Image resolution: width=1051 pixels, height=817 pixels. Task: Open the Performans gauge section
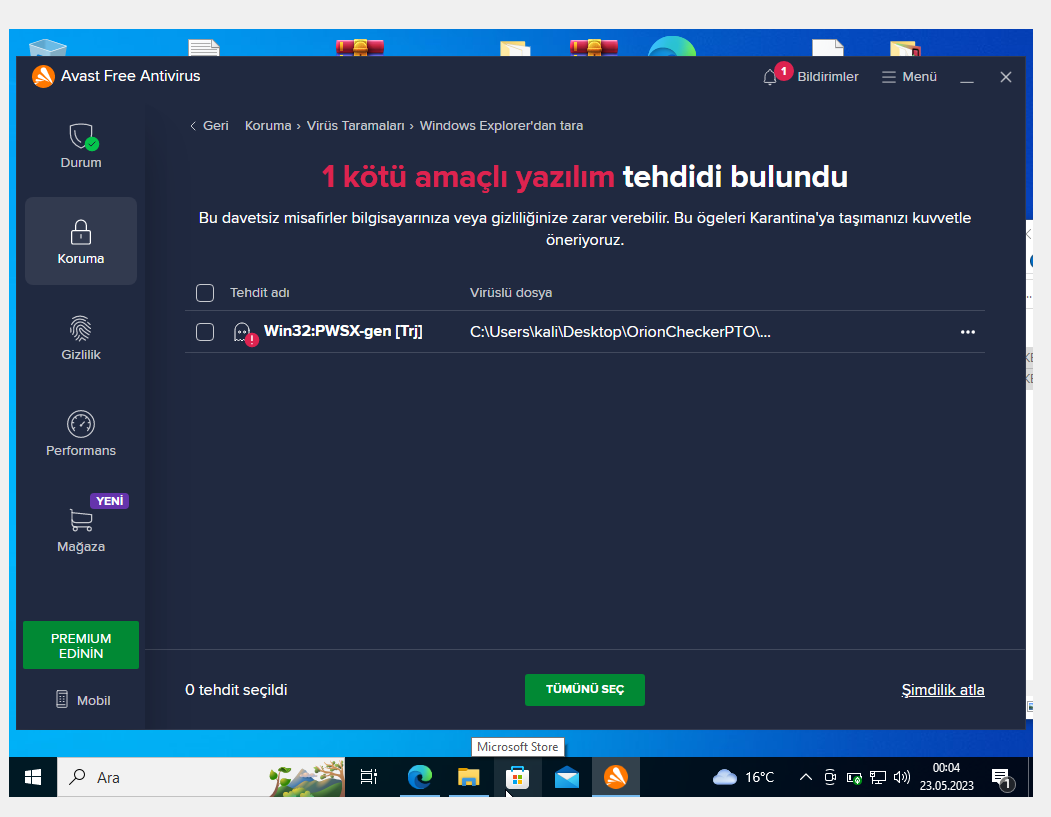point(80,434)
